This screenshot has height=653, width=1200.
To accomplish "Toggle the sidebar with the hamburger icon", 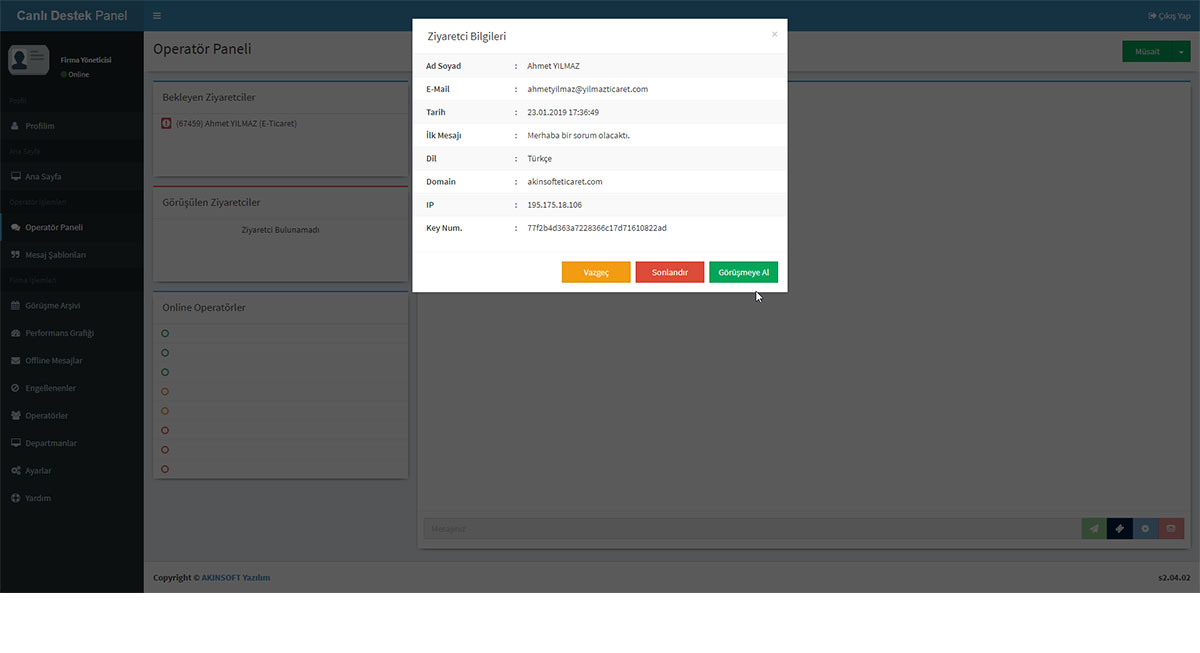I will pyautogui.click(x=157, y=15).
